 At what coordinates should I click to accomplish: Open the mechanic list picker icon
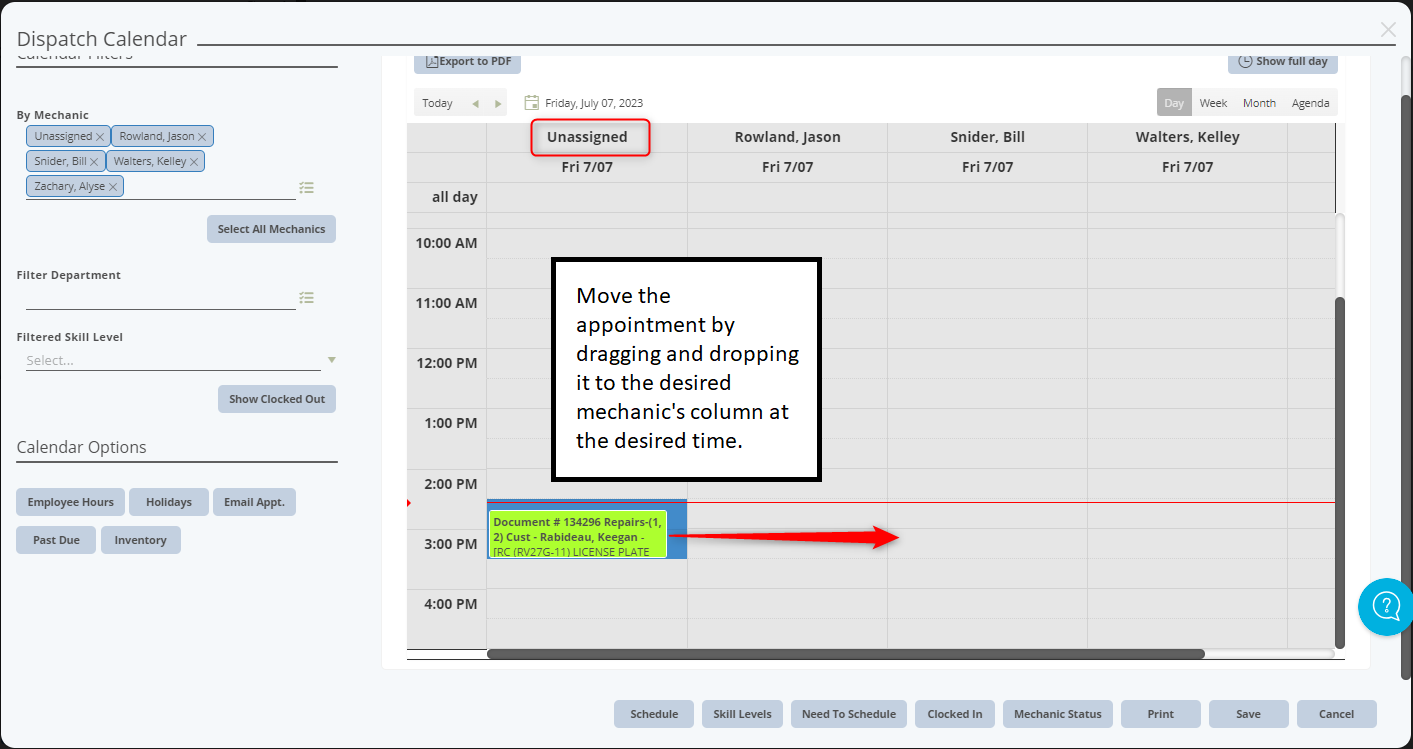306,187
